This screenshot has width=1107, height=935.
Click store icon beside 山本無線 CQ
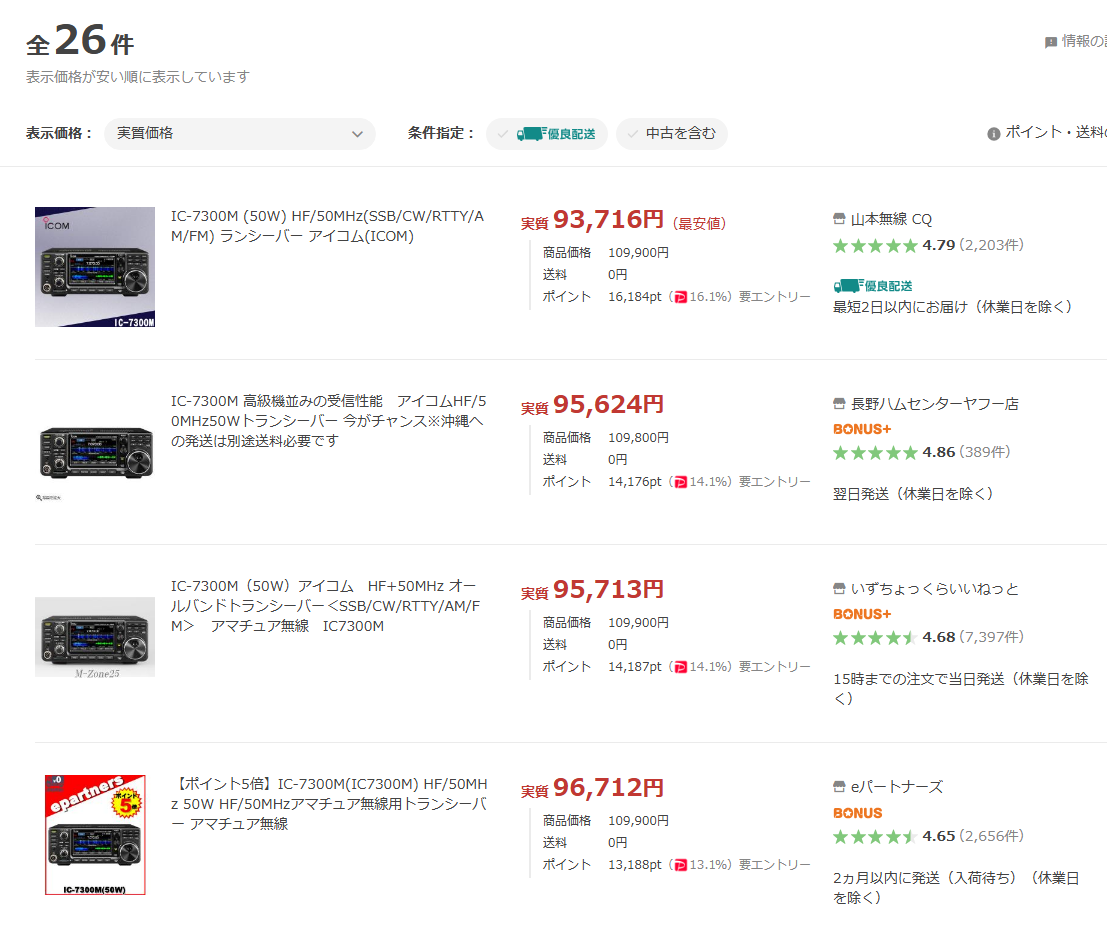tap(839, 219)
